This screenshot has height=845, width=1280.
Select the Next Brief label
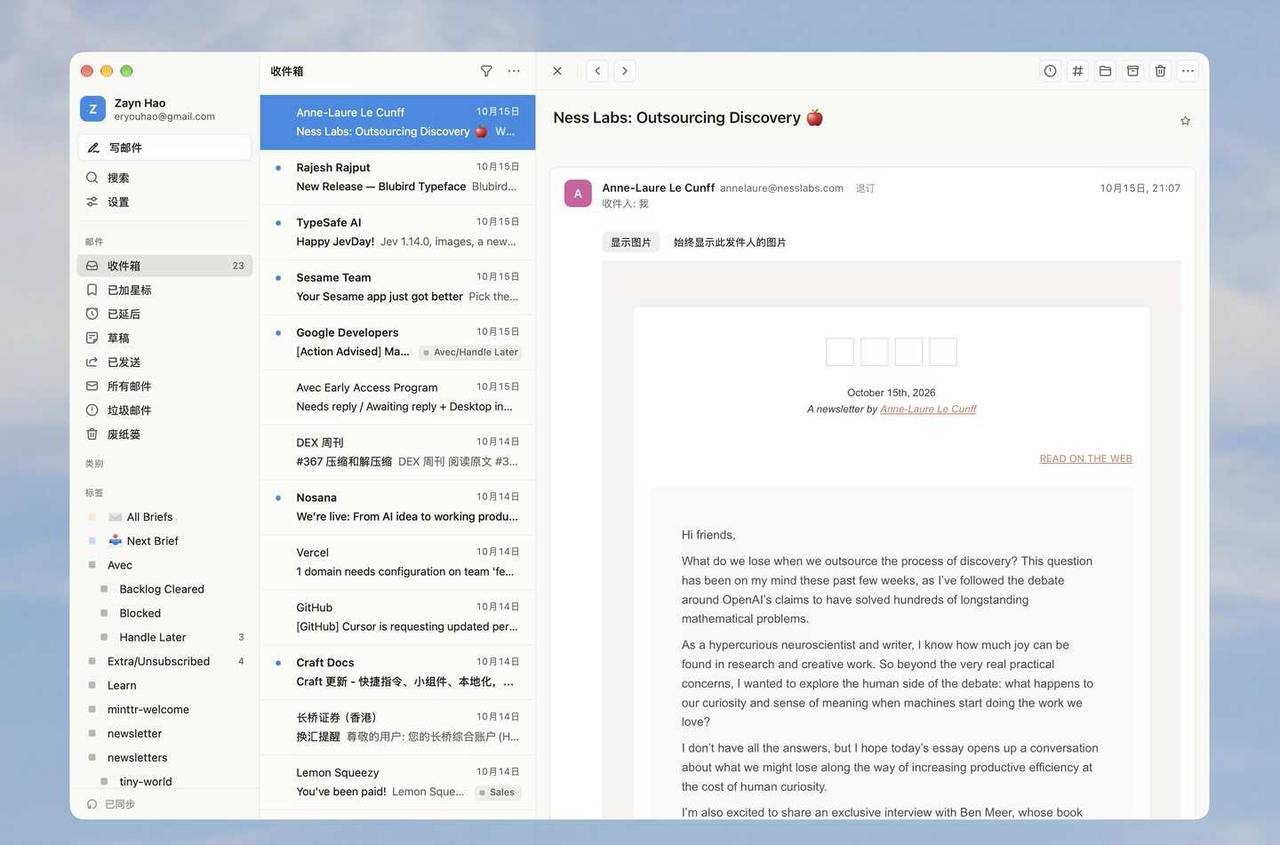point(165,541)
